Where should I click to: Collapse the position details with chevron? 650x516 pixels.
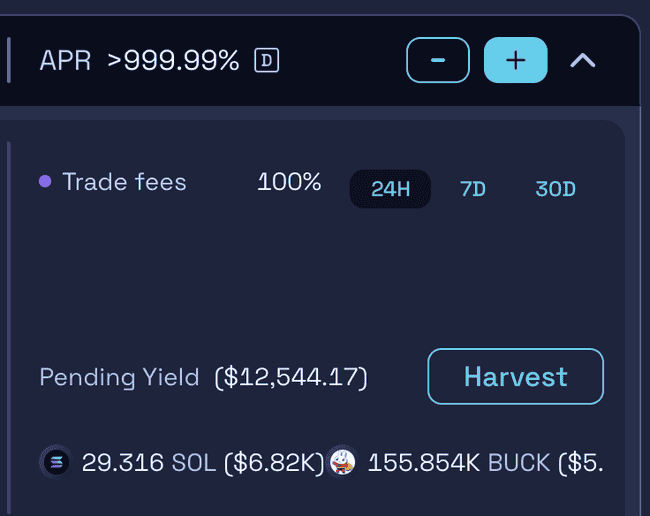582,61
